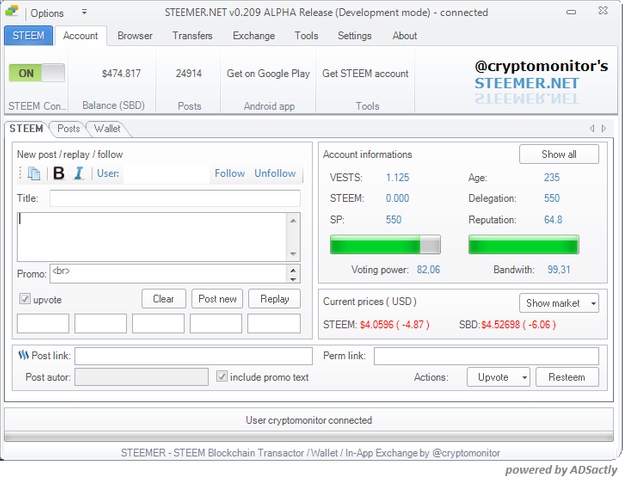This screenshot has width=623, height=480.
Task: Click the Title input field
Action: coord(174,198)
